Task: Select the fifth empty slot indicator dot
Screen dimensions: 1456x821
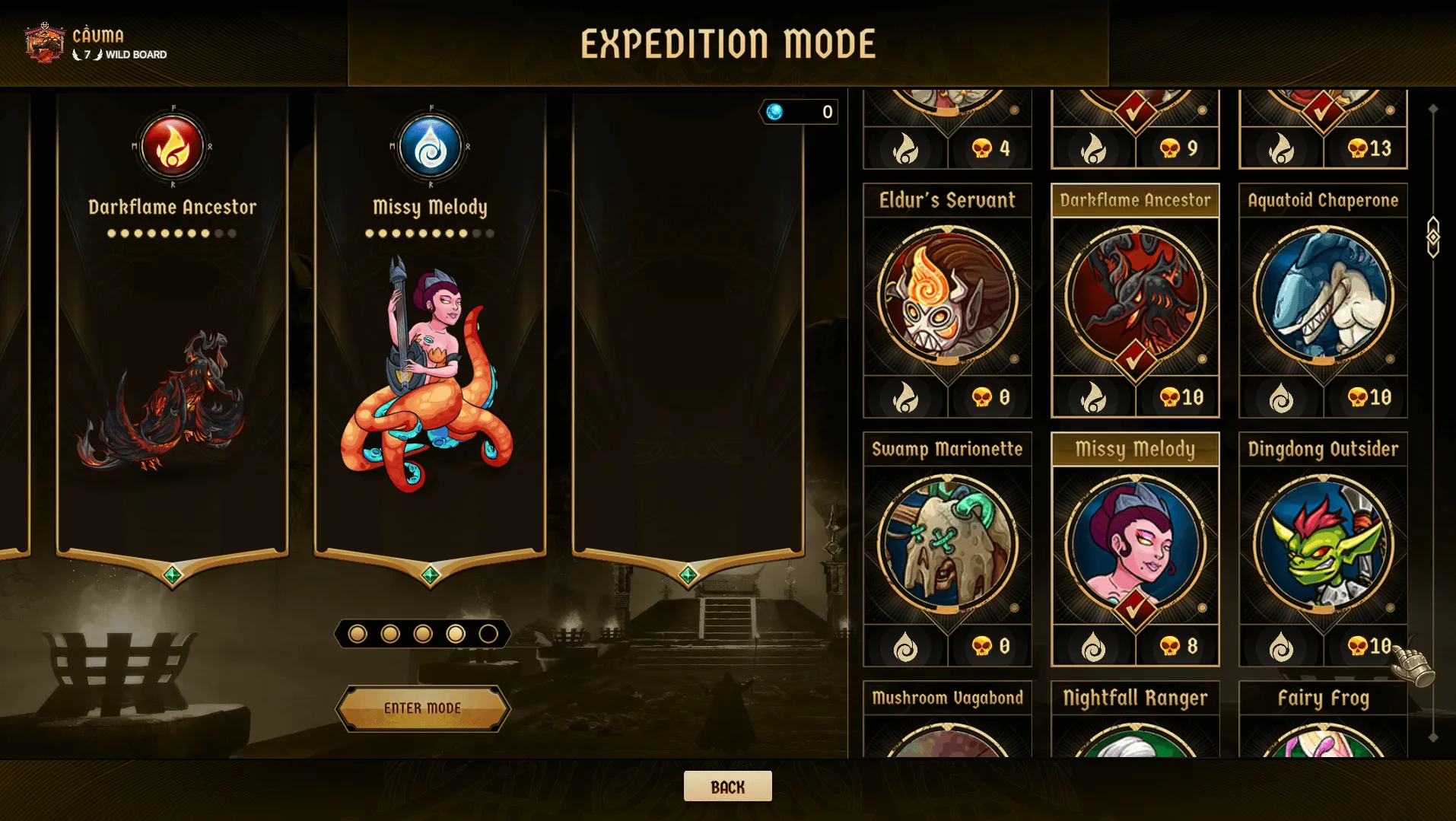Action: 488,634
